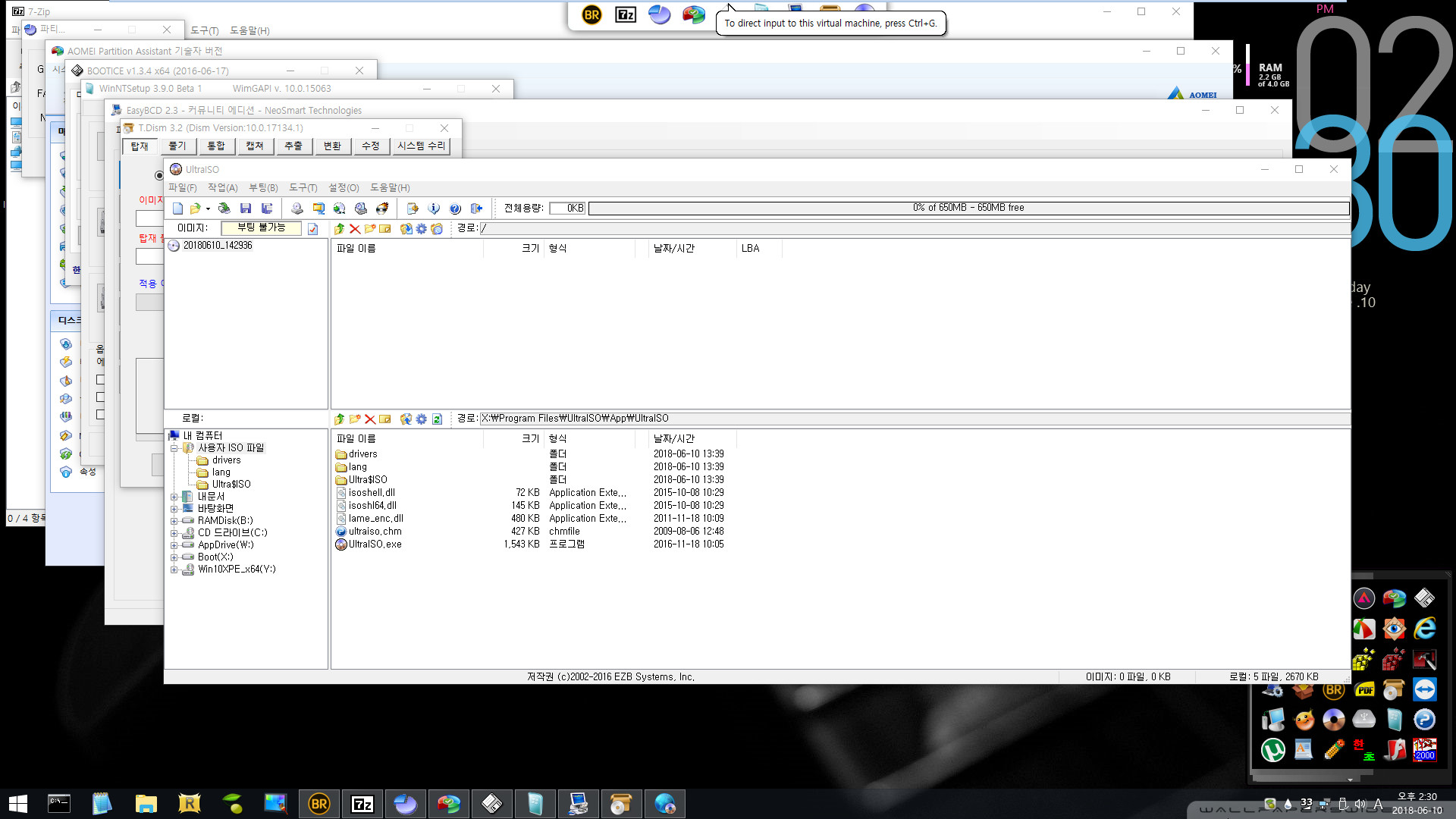Image resolution: width=1456 pixels, height=819 pixels.
Task: Click the 650MB capacity usage bar
Action: (x=968, y=208)
